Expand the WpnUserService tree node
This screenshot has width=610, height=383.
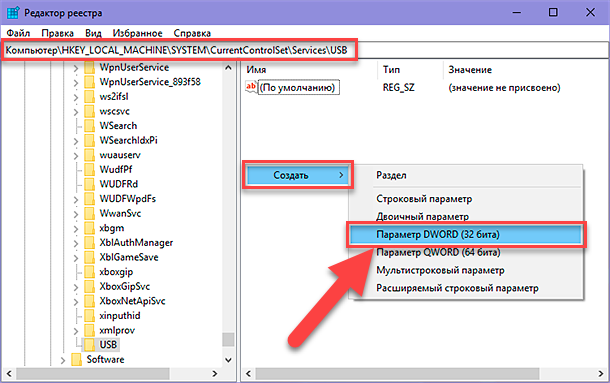click(x=76, y=68)
